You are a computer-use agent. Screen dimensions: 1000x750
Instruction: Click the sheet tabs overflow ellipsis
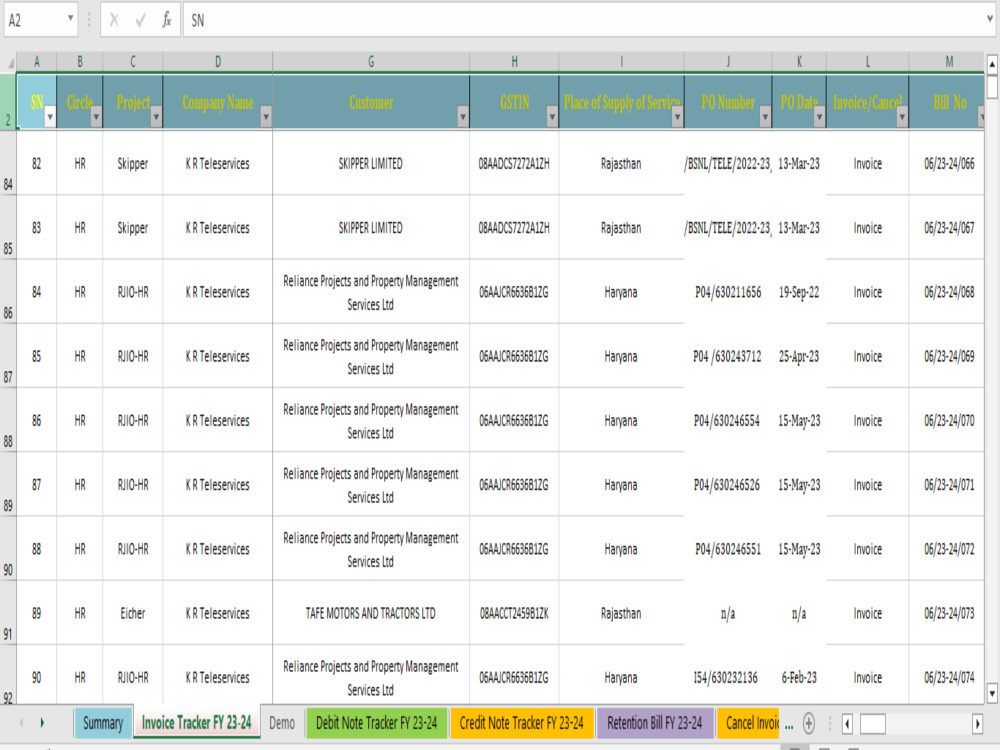pos(789,724)
